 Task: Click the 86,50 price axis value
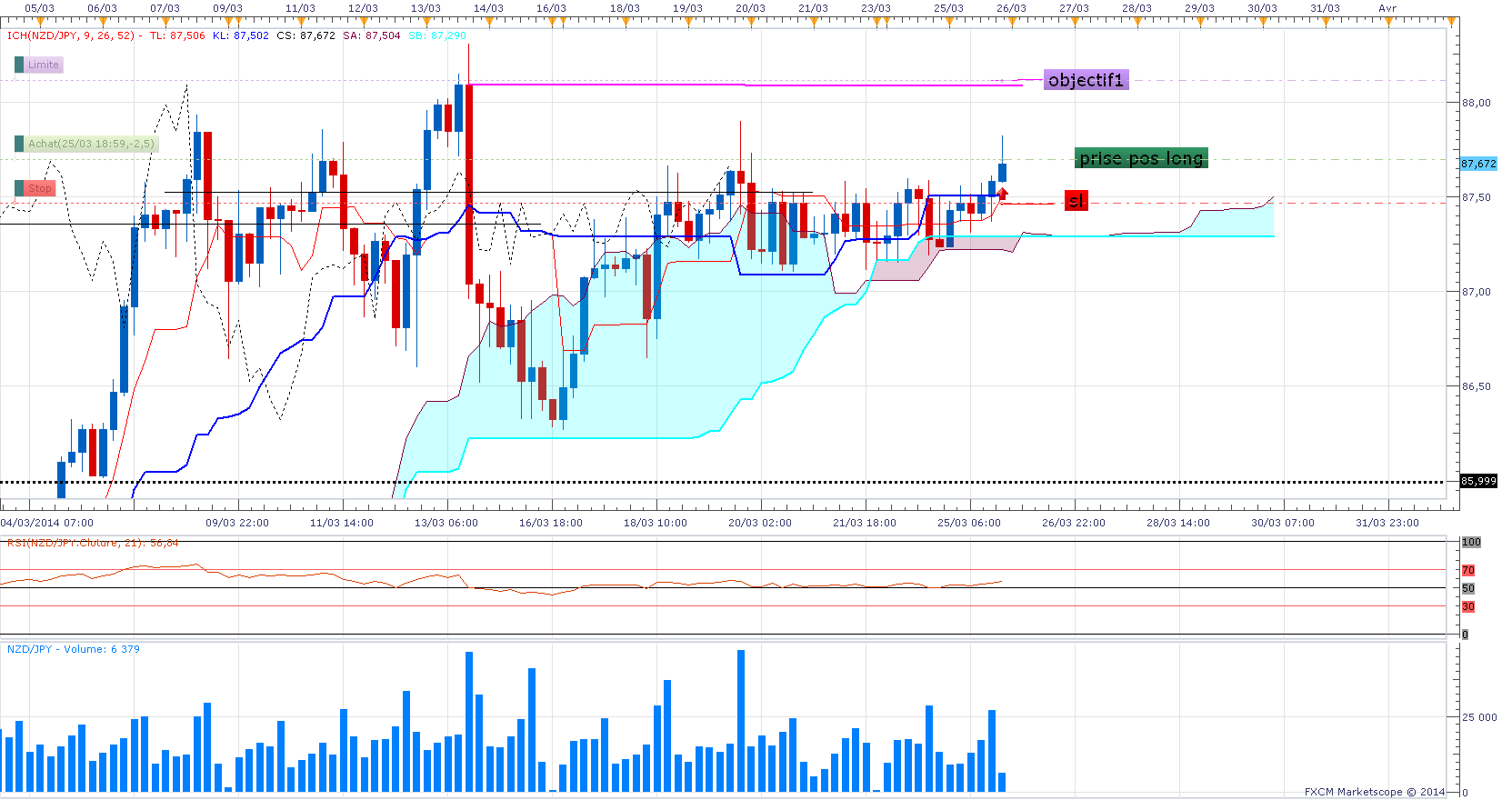pyautogui.click(x=1477, y=386)
